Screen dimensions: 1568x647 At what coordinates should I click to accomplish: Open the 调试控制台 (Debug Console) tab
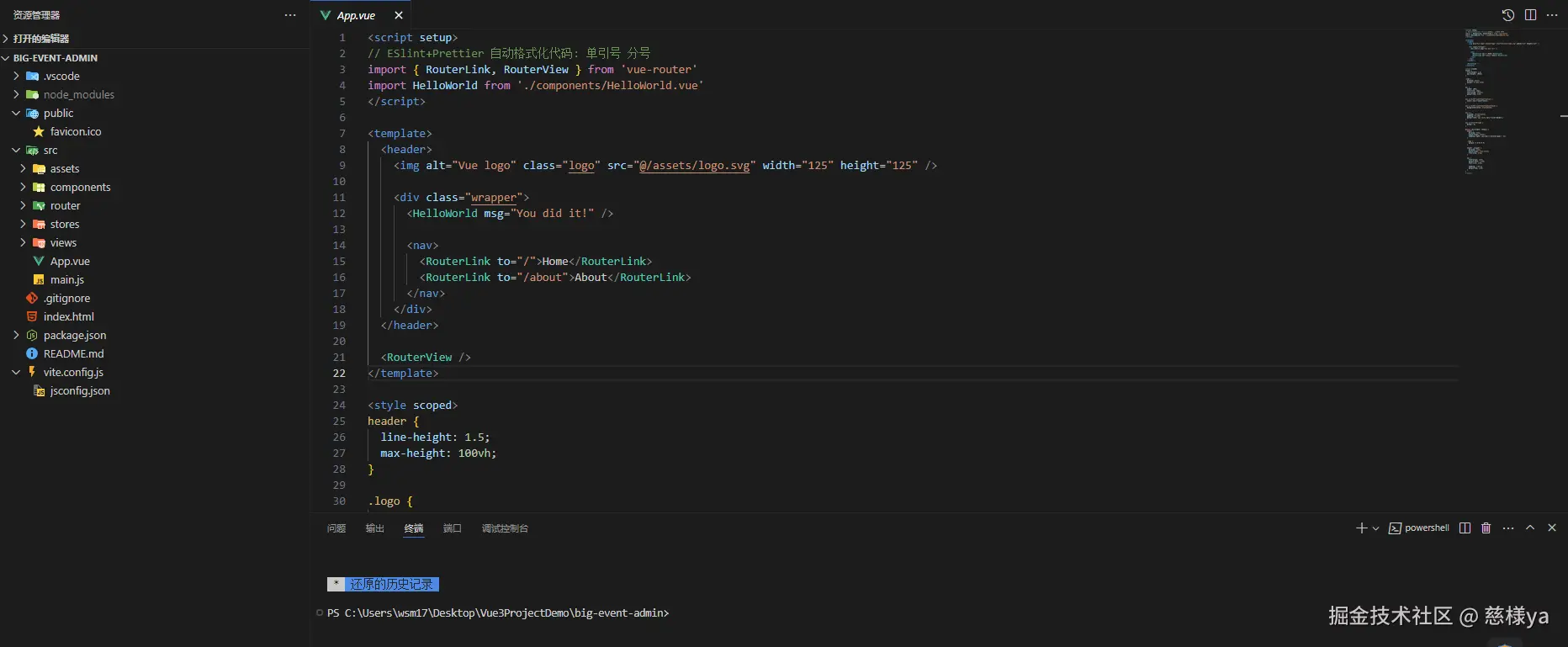coord(505,528)
